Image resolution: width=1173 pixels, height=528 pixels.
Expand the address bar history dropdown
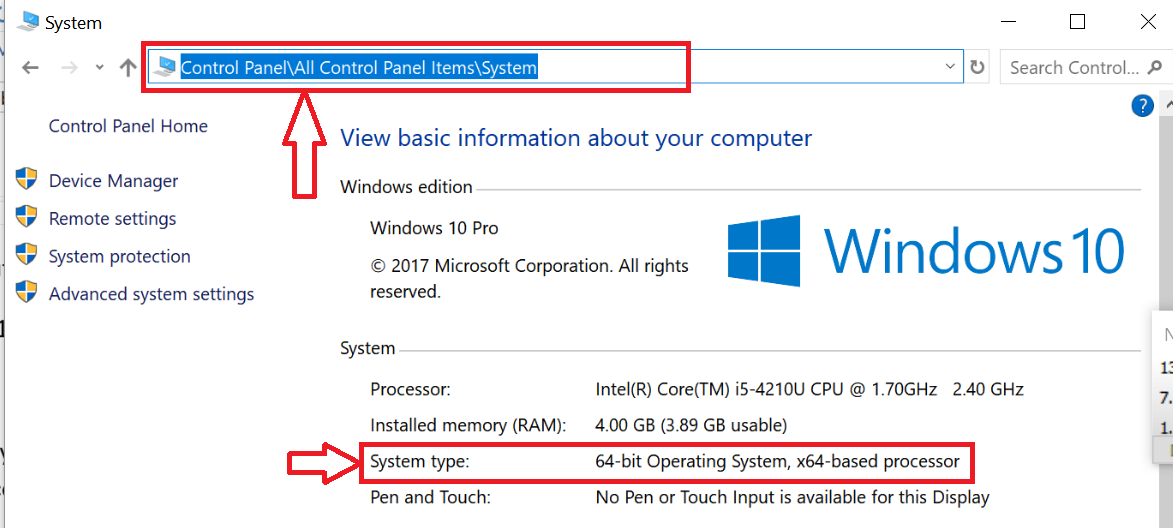tap(951, 67)
